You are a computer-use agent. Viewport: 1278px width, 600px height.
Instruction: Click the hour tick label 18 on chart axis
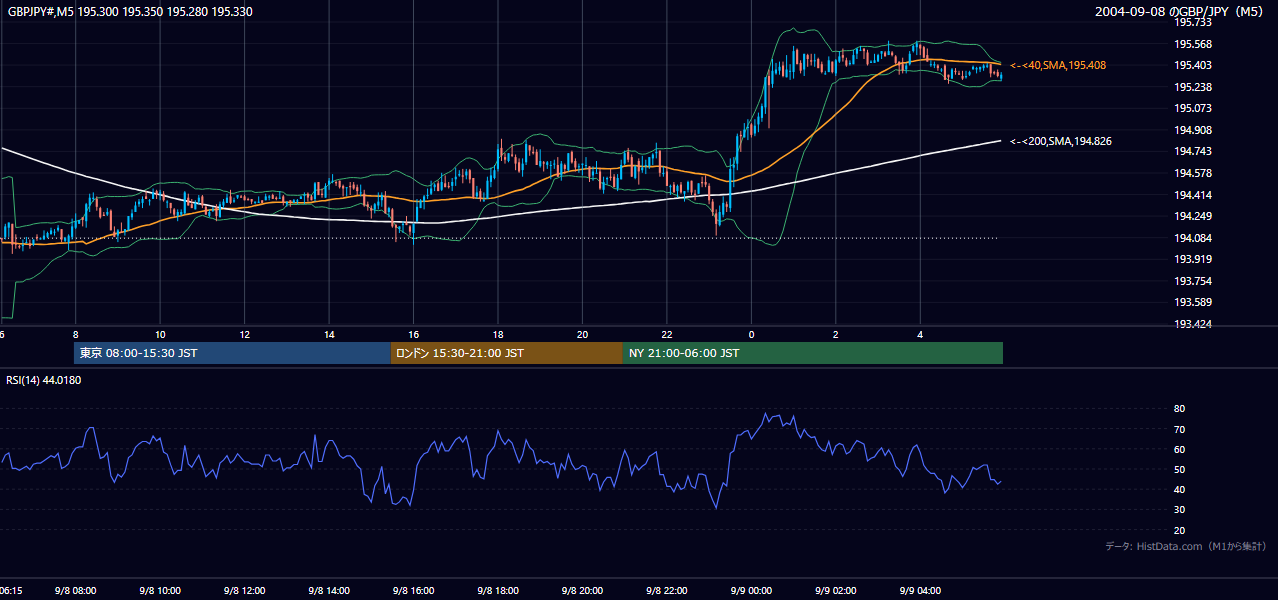click(x=498, y=334)
